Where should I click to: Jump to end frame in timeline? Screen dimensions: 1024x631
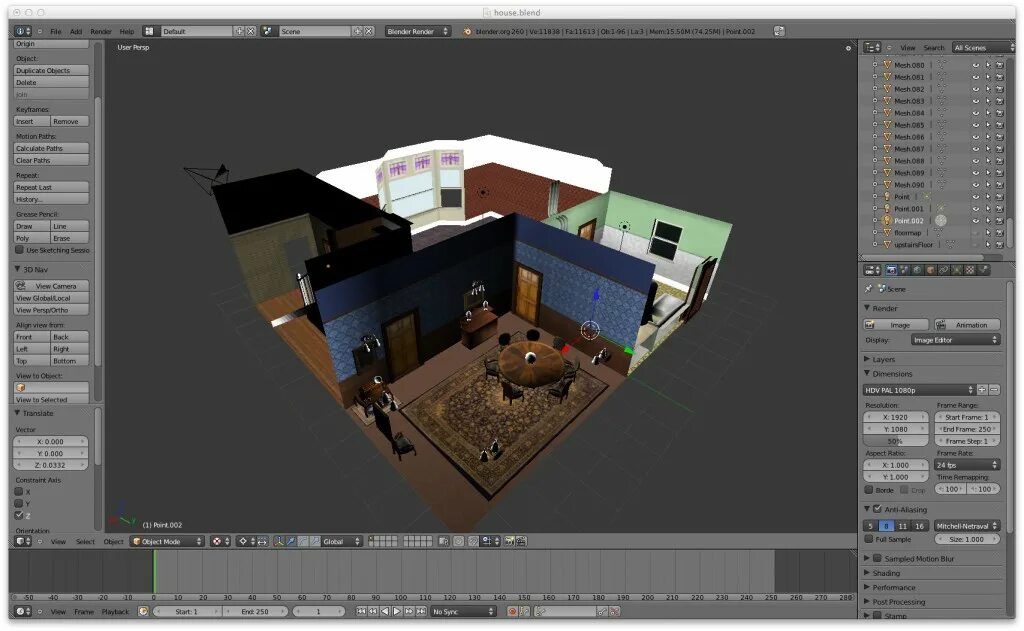(421, 611)
